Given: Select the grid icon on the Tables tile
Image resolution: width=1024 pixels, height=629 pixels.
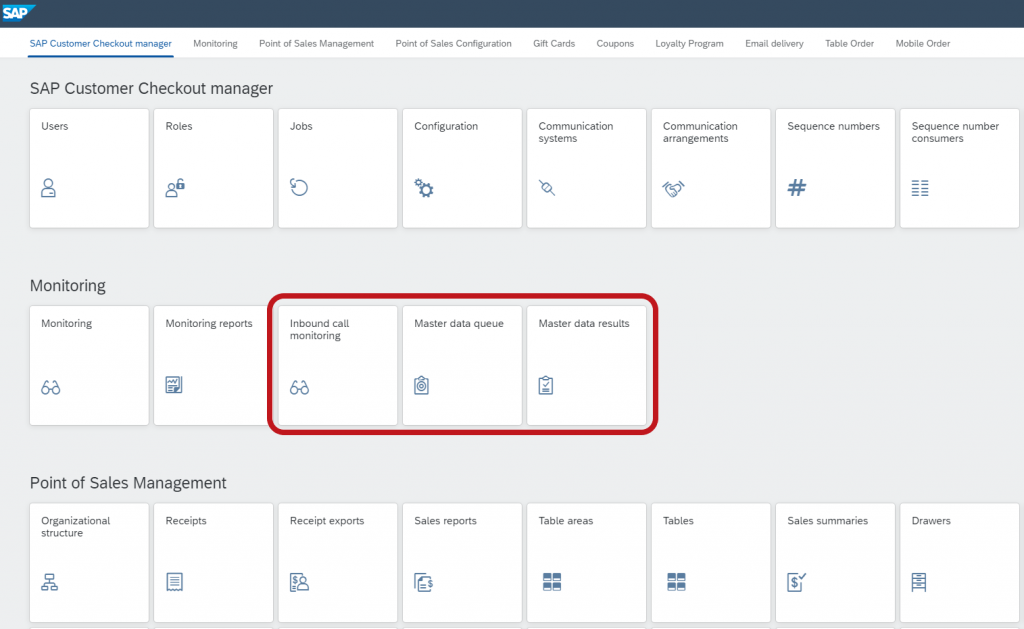Looking at the screenshot, I should 676,582.
